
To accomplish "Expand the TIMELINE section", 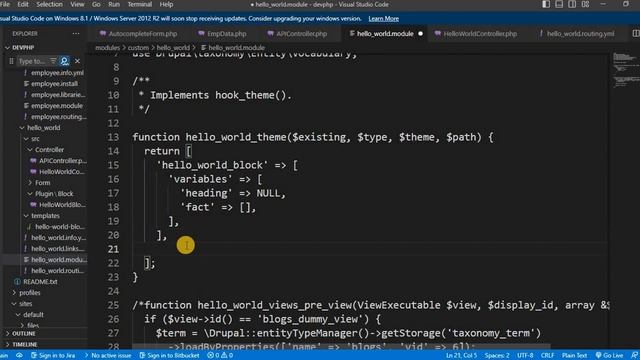I will point(24,344).
